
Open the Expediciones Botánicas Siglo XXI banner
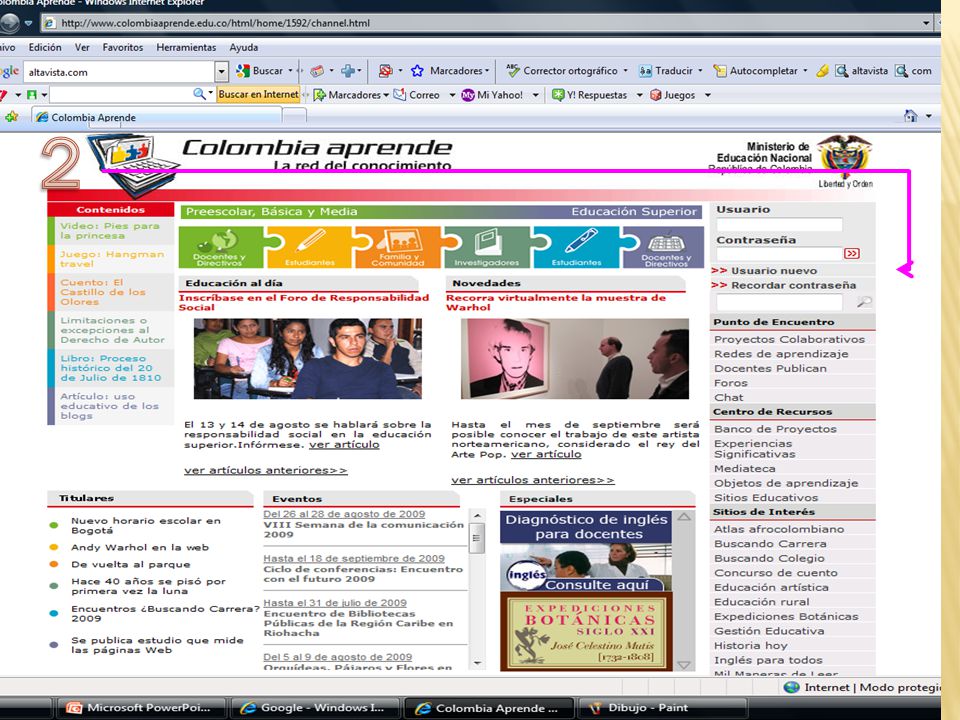pyautogui.click(x=586, y=631)
